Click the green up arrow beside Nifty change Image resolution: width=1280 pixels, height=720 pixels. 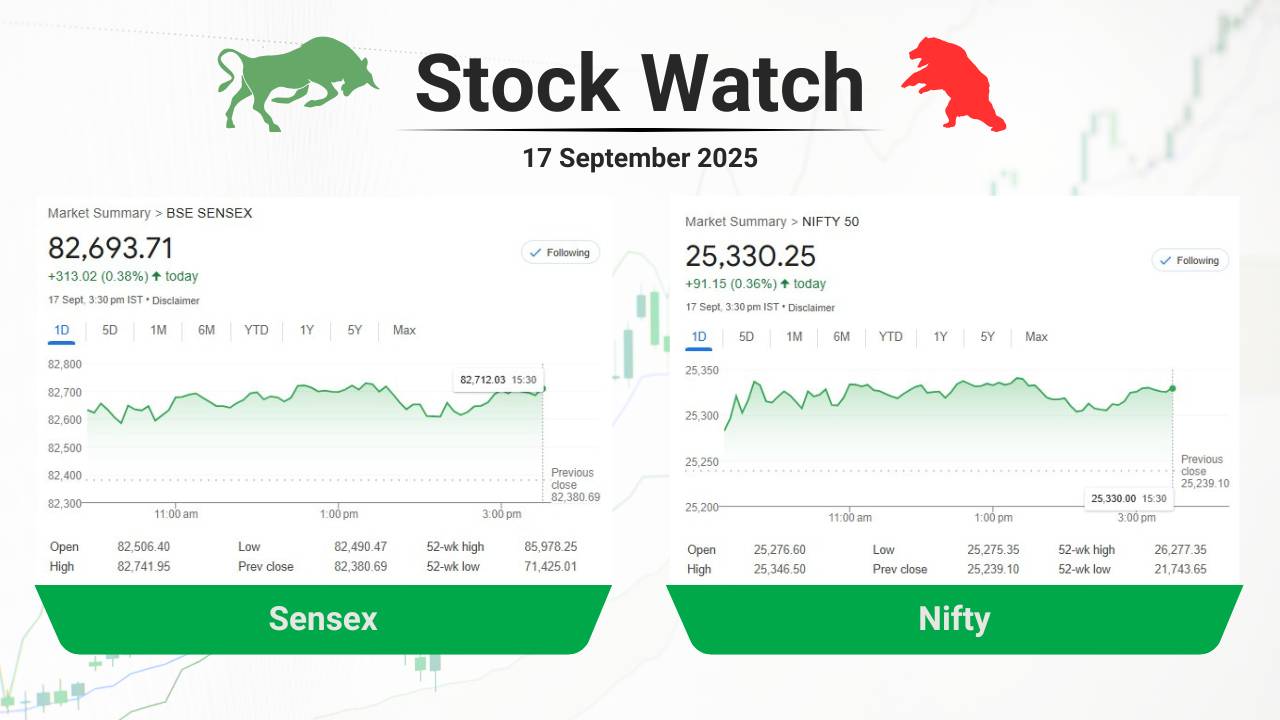point(785,284)
